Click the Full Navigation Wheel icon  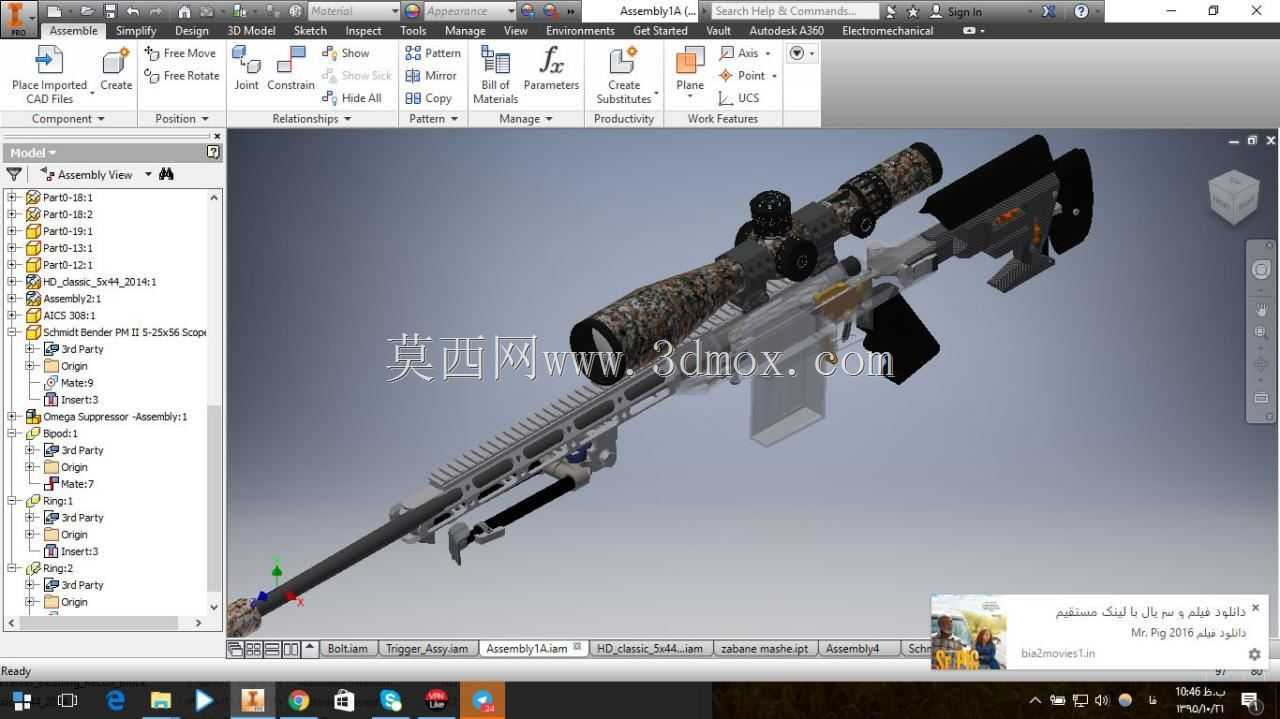pyautogui.click(x=1261, y=270)
